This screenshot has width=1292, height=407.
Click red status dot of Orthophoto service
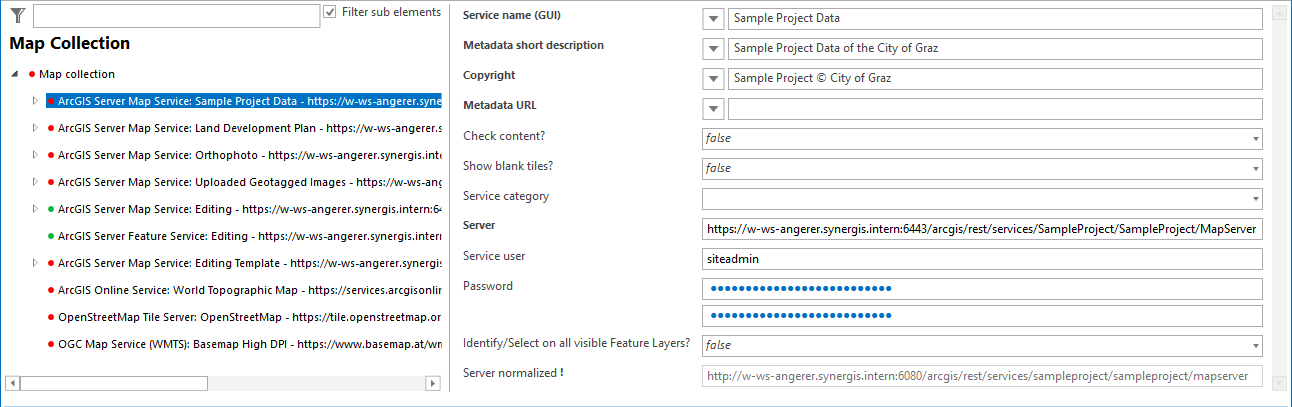pos(51,155)
